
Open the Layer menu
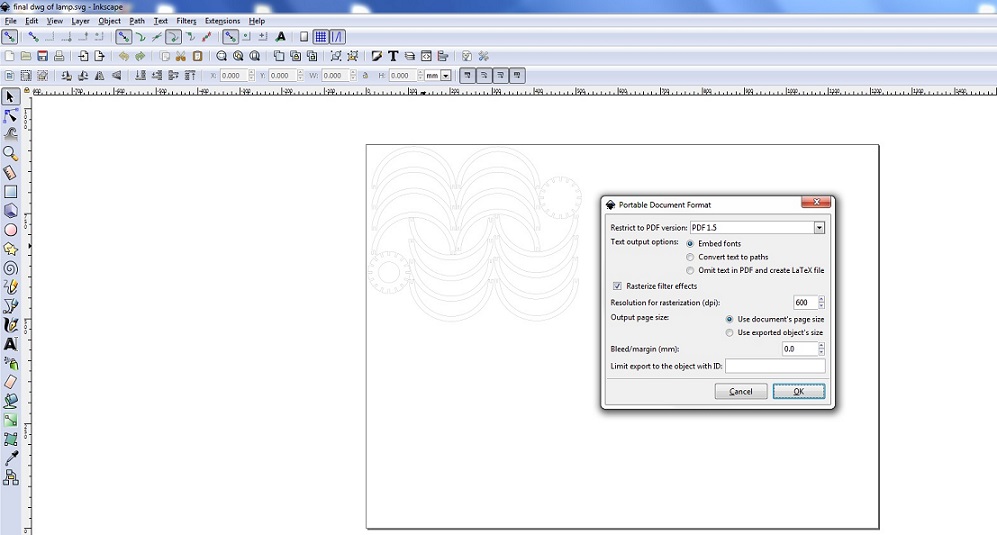80,21
